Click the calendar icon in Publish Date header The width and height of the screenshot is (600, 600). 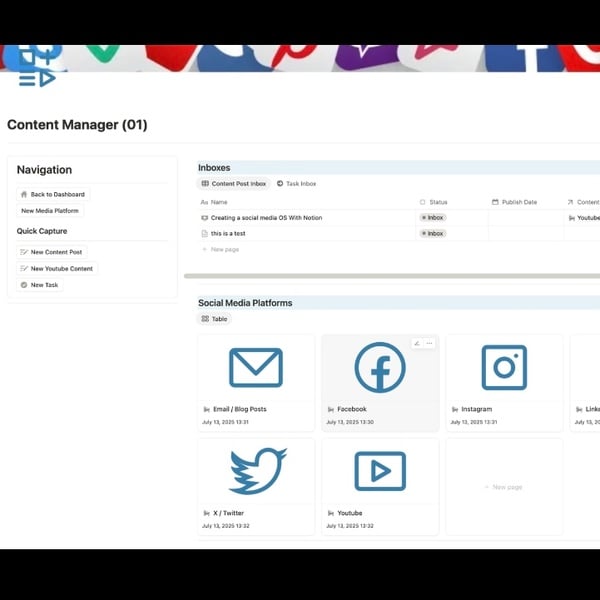tap(495, 202)
